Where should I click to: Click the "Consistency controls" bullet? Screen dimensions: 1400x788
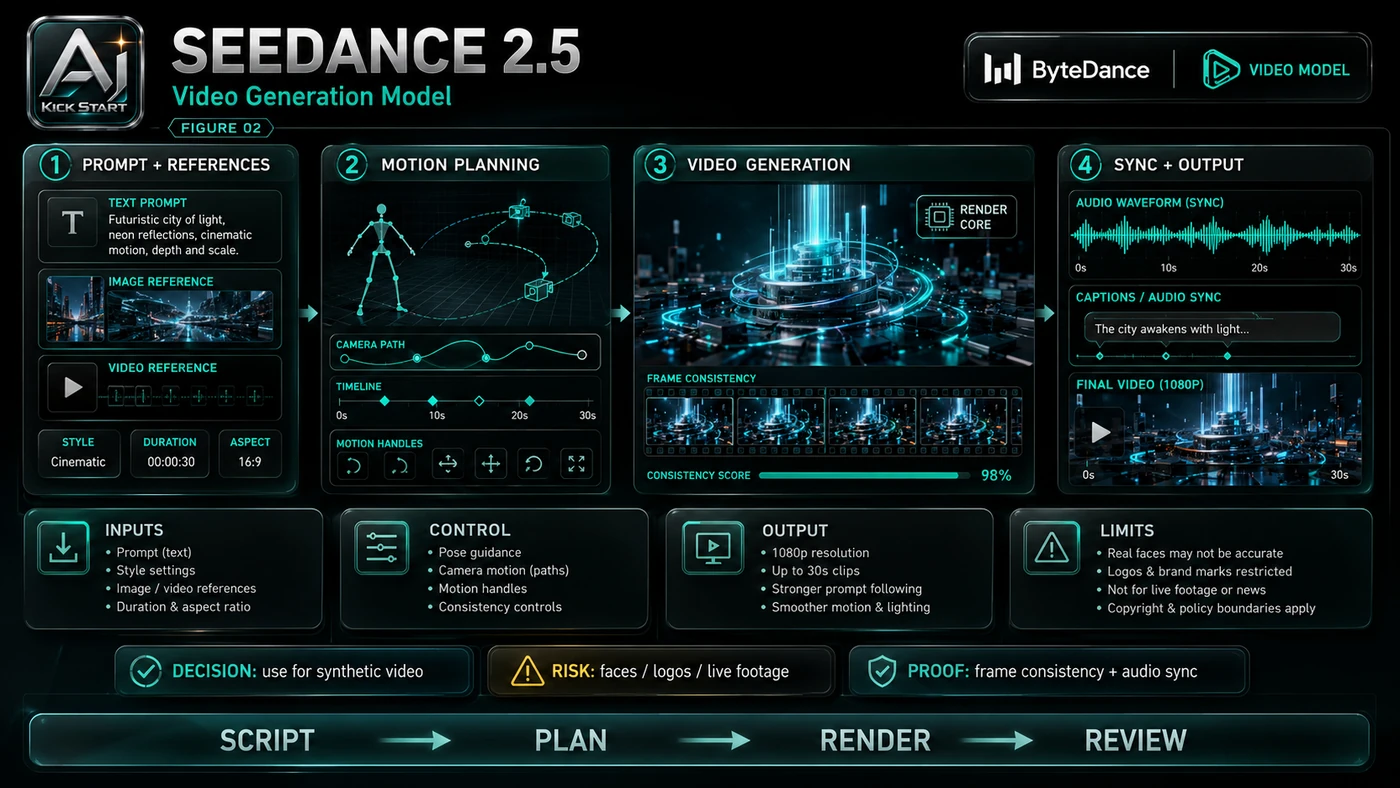point(500,607)
